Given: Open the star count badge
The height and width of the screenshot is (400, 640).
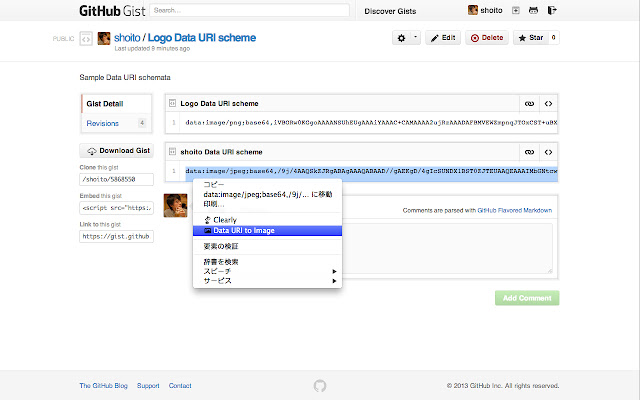Looking at the screenshot, I should pos(553,38).
